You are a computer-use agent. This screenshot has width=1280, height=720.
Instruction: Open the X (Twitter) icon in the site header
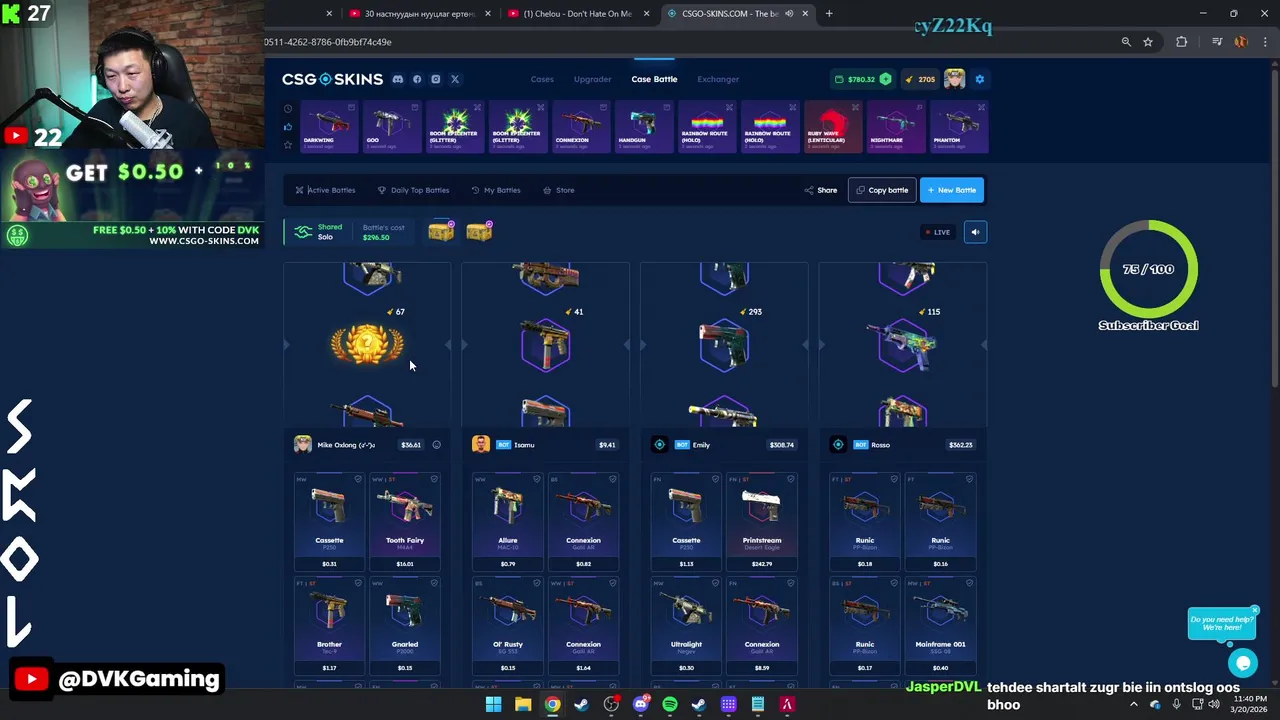click(x=454, y=79)
